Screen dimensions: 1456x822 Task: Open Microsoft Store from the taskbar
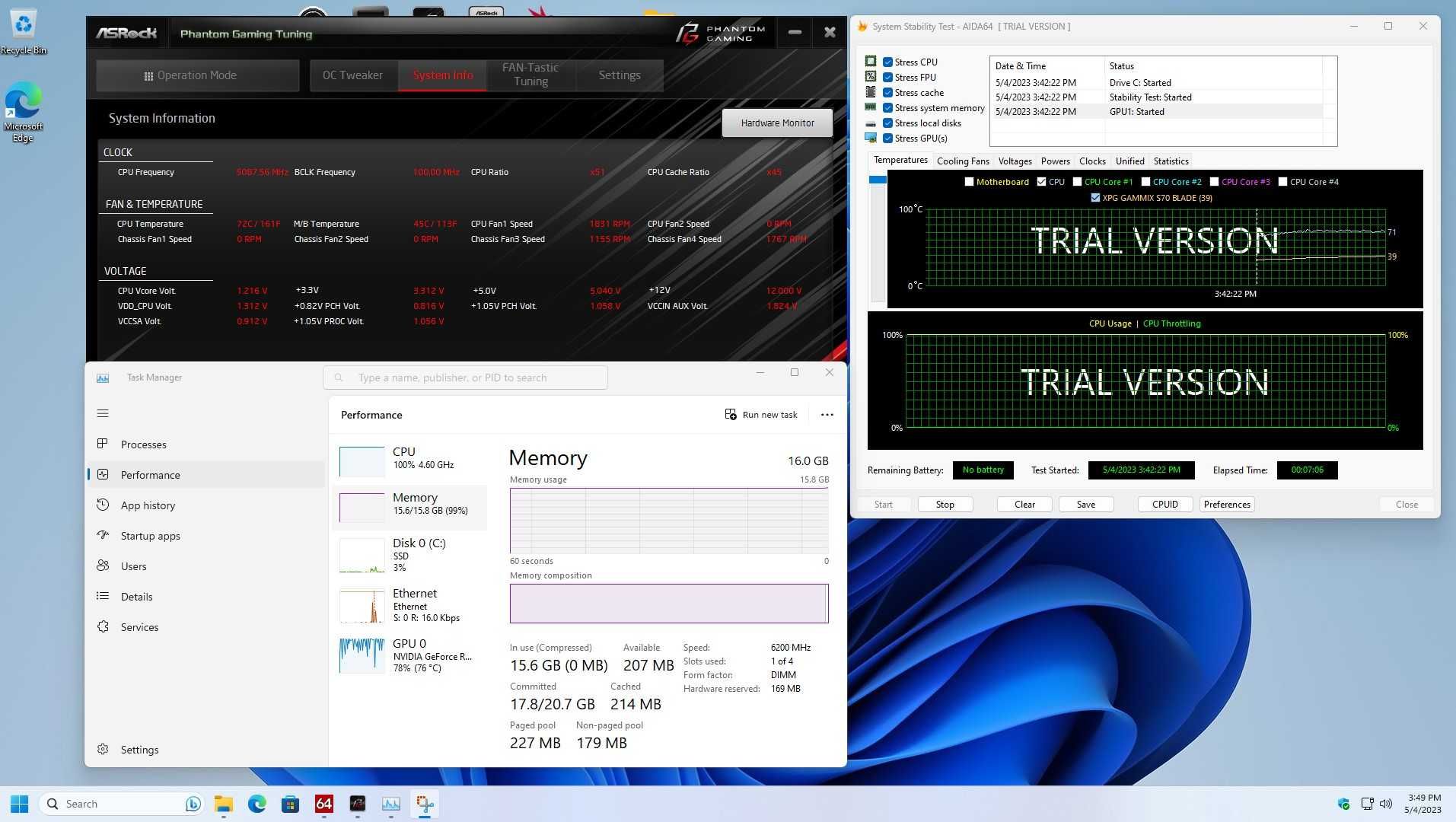coord(290,804)
